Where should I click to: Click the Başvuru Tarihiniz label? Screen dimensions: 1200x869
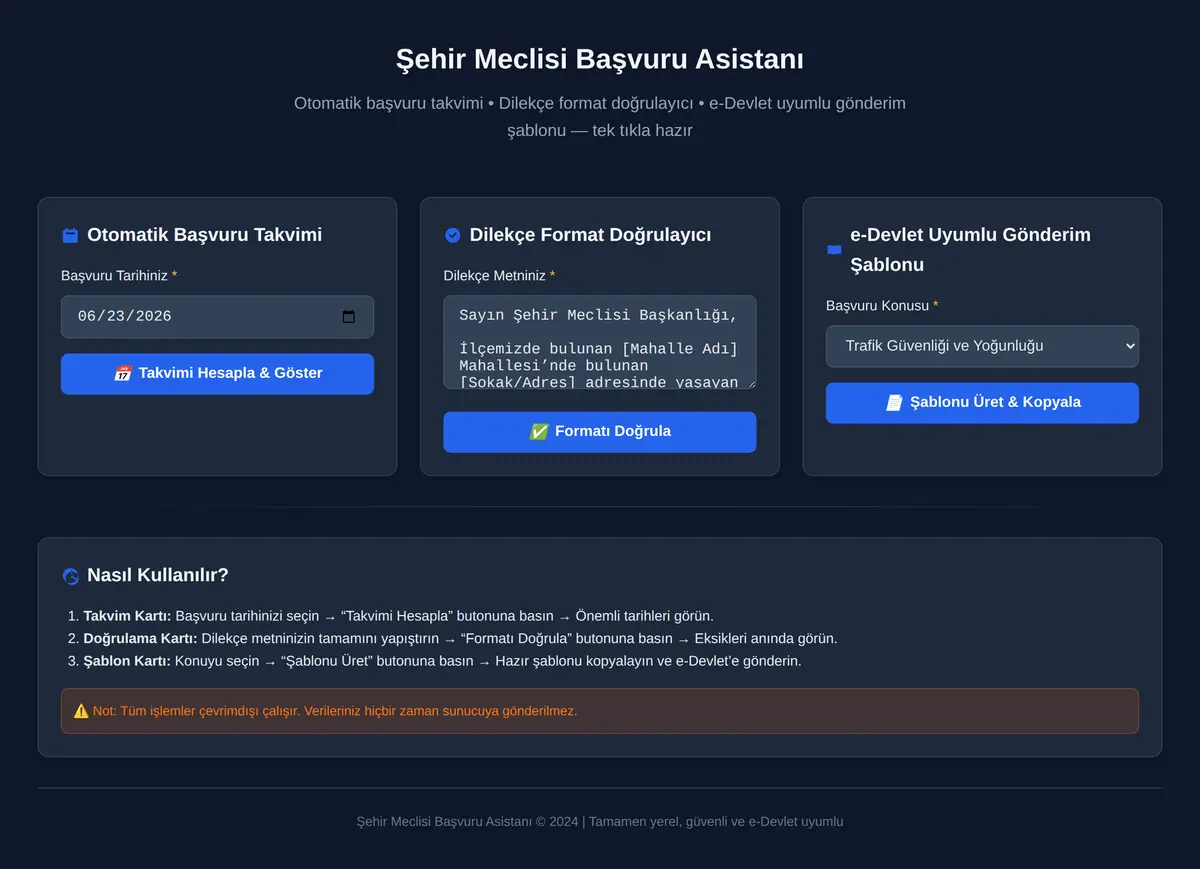119,275
